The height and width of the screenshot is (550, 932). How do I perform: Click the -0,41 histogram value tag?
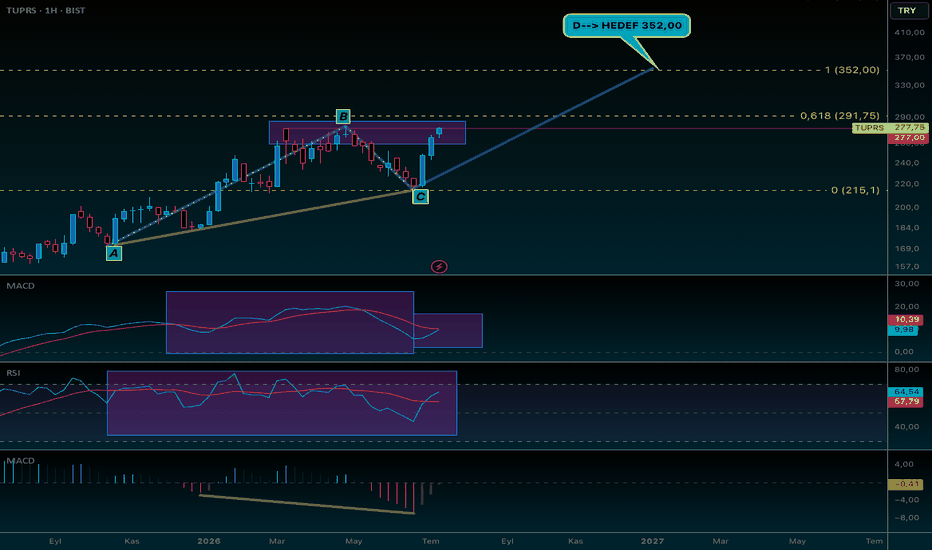pos(906,485)
